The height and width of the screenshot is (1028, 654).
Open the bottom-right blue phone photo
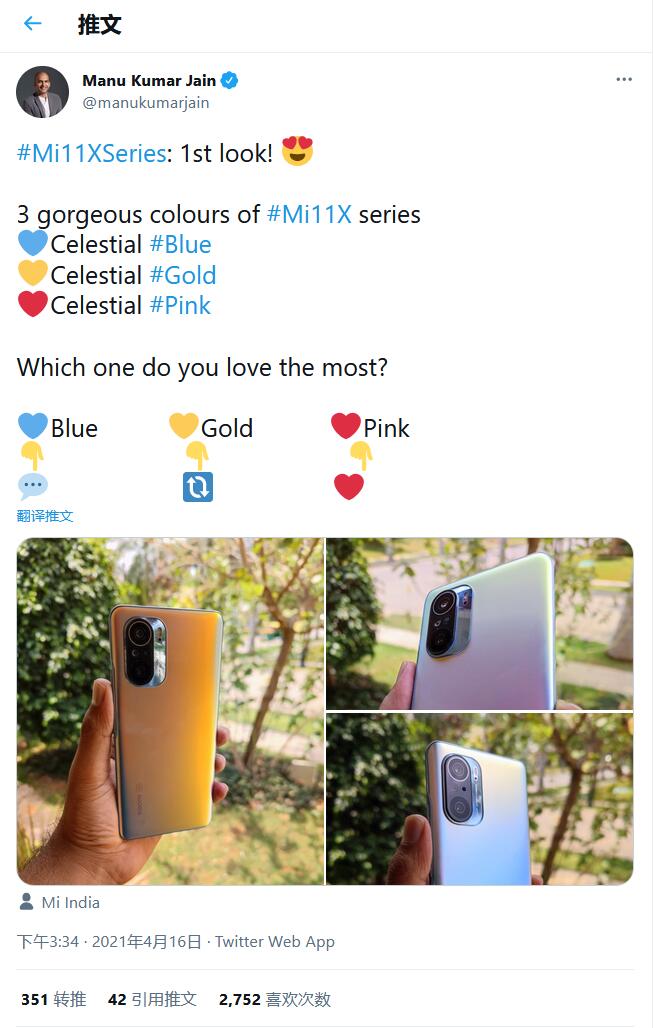coord(480,799)
